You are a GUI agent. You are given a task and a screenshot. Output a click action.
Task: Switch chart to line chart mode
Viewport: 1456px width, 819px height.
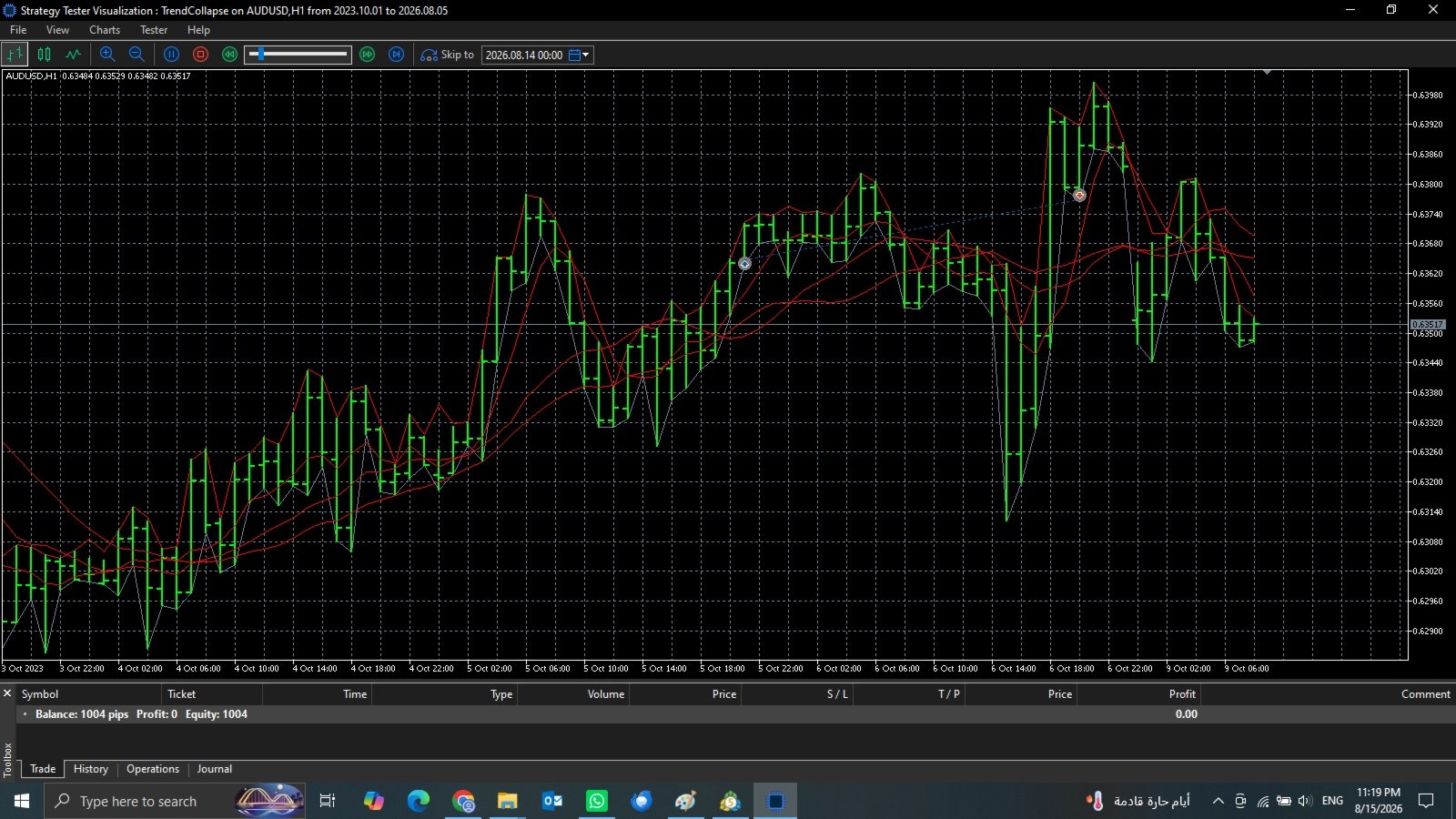coord(73,55)
